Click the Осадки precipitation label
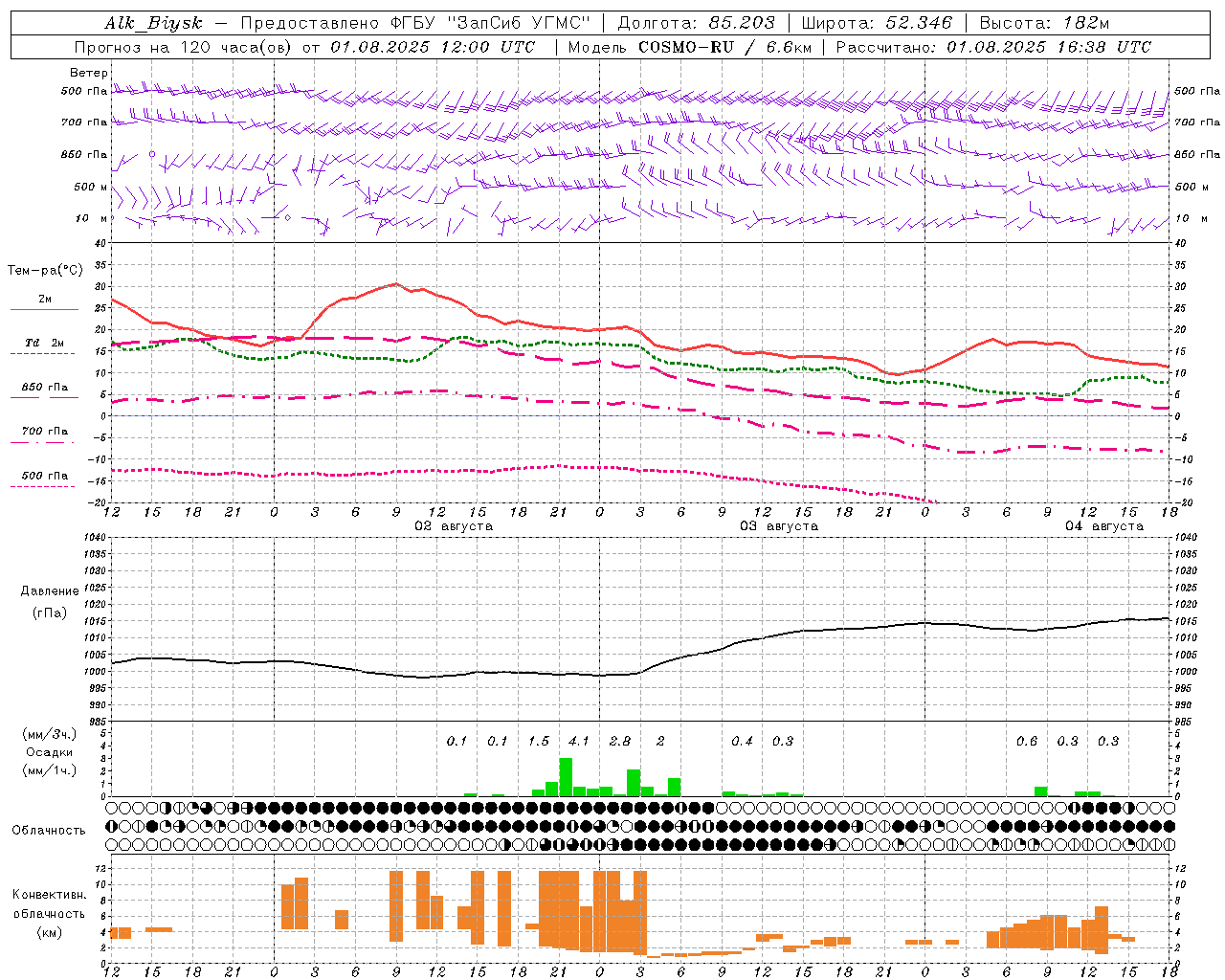The height and width of the screenshot is (980, 1225). [x=50, y=752]
